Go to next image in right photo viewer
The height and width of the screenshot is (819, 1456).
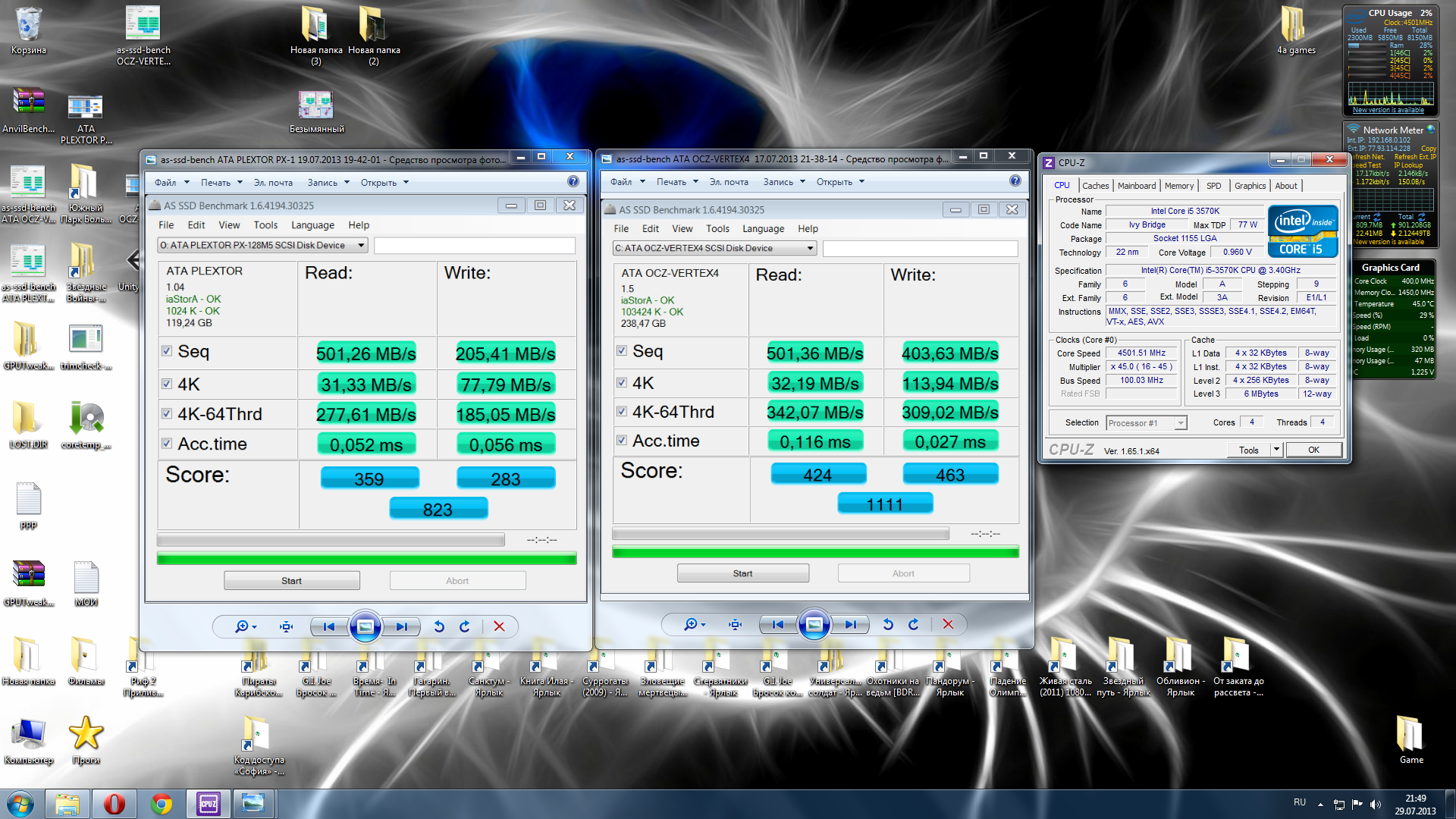pyautogui.click(x=851, y=624)
